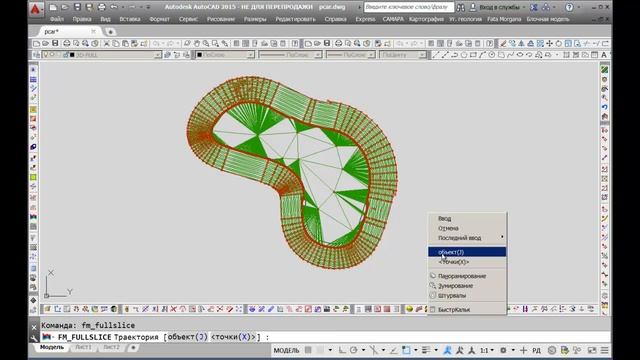
Task: Select the Move tool cross-arrows icon
Action: point(549,43)
